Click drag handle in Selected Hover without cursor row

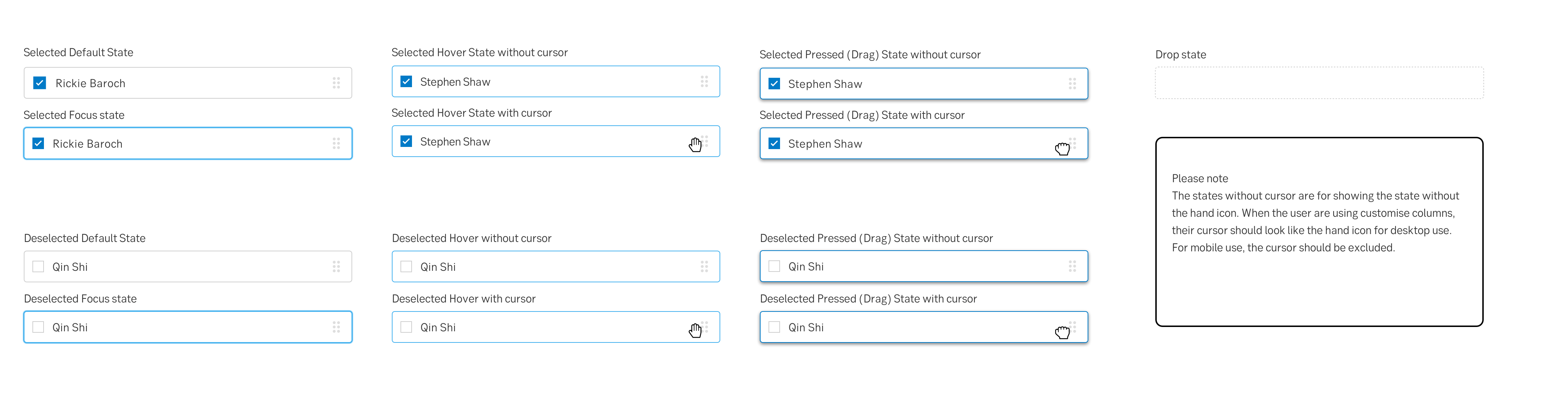[704, 82]
